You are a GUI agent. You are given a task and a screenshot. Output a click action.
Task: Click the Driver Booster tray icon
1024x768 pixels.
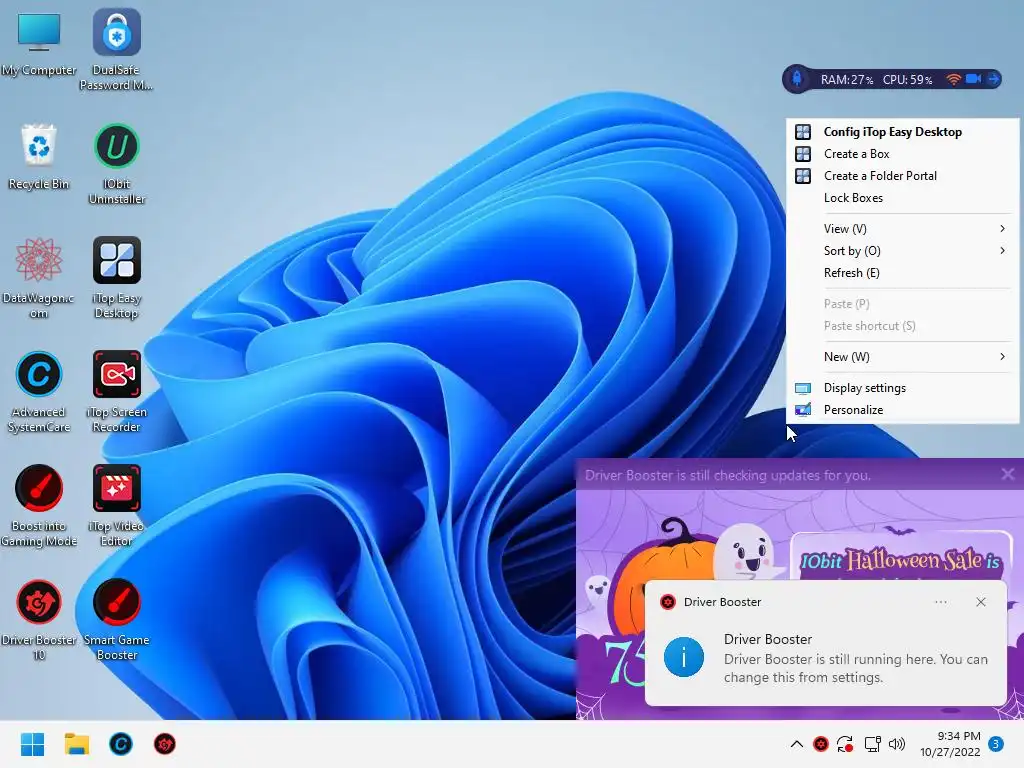821,744
